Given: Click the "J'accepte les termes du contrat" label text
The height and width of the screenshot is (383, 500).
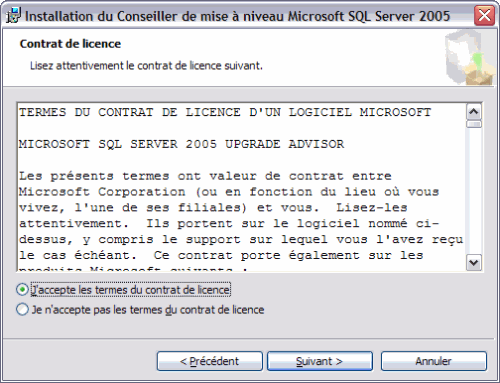Looking at the screenshot, I should tap(130, 290).
